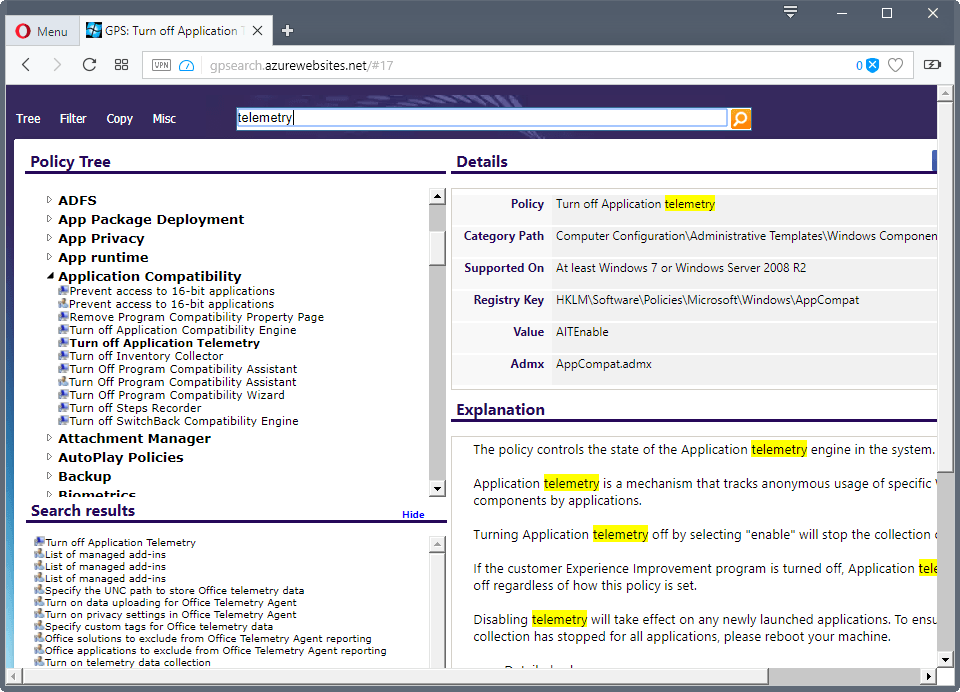Click the browser Forward arrow

(57, 65)
